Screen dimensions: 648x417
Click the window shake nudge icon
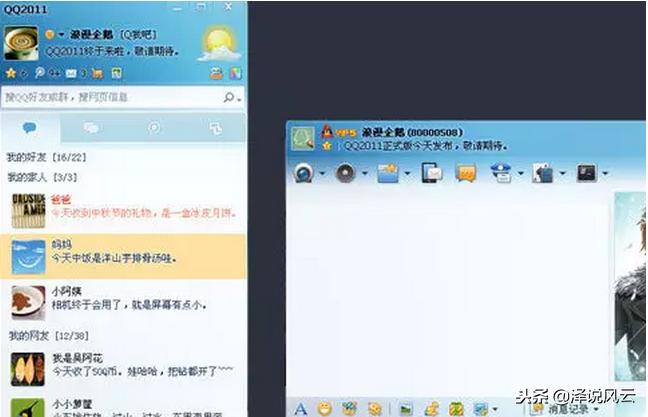(x=374, y=409)
